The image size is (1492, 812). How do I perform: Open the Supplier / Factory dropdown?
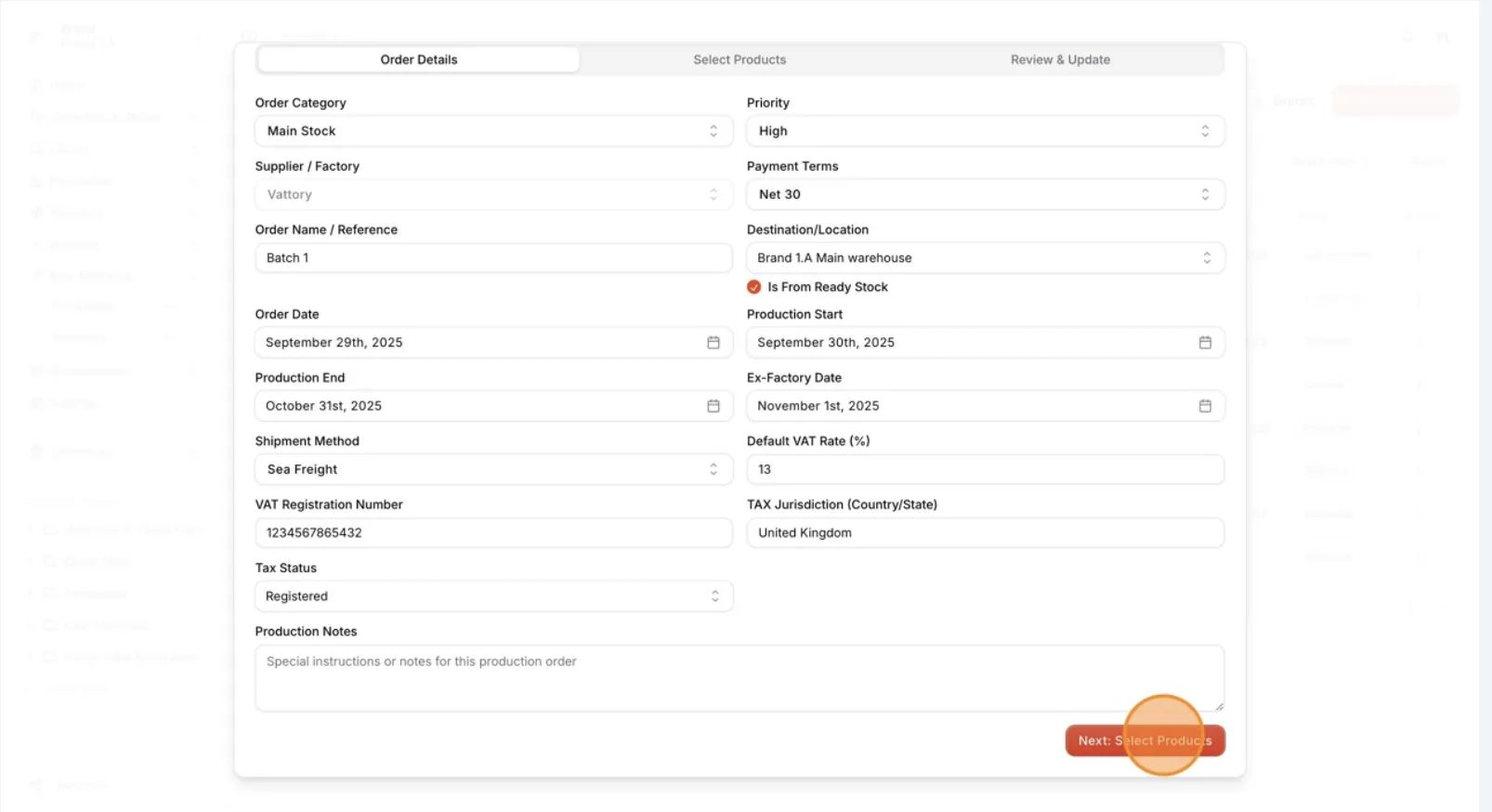(x=493, y=194)
